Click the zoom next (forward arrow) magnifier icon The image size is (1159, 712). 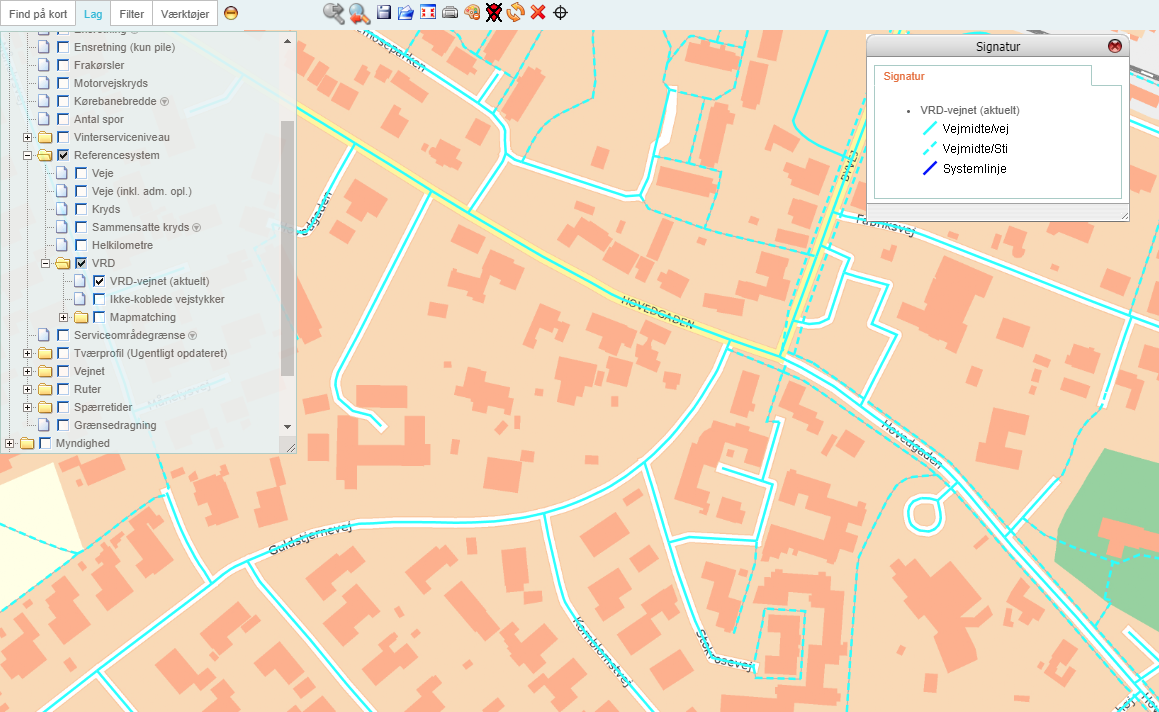[333, 13]
